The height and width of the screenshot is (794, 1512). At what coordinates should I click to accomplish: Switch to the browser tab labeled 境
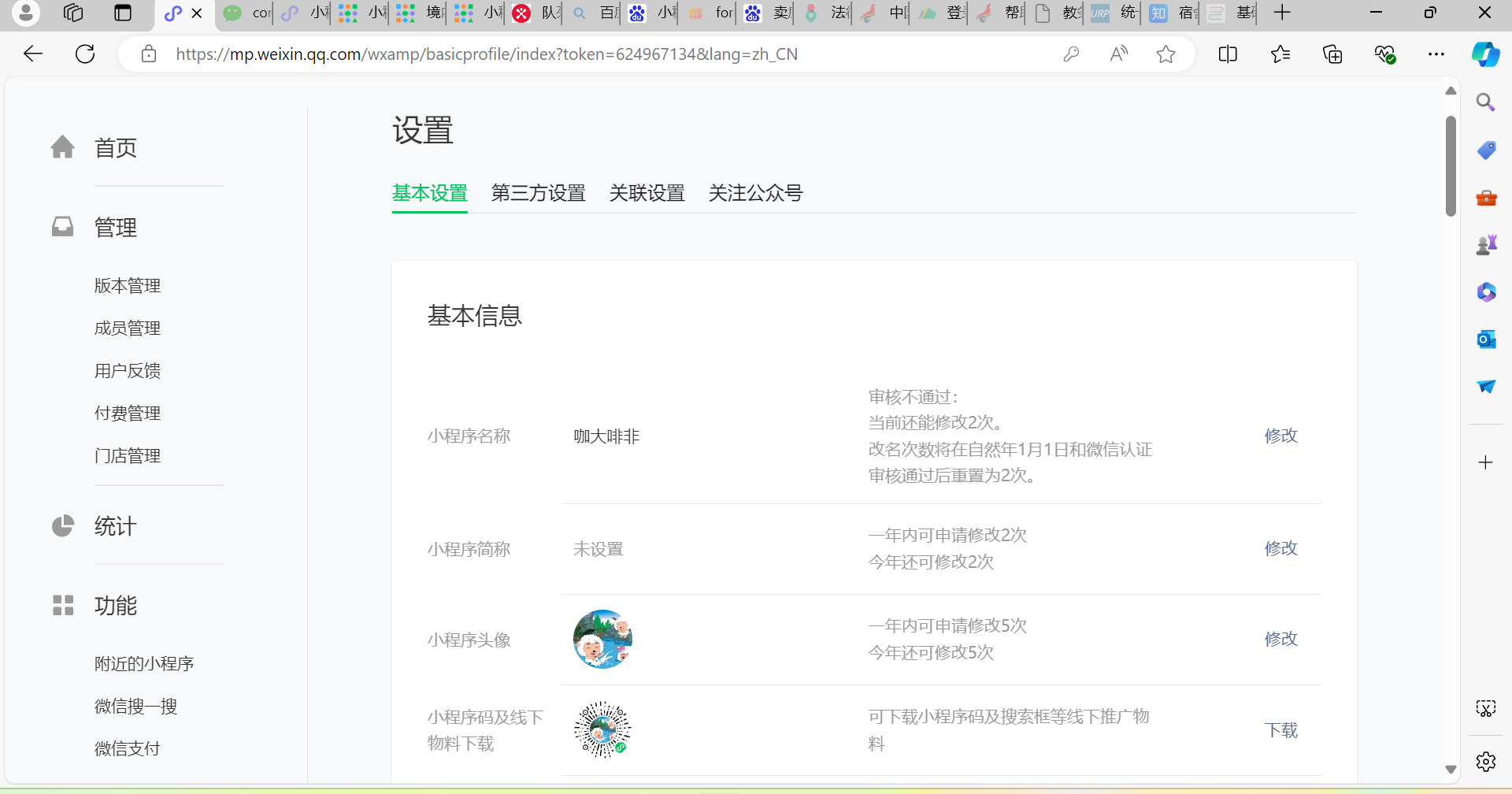tap(418, 13)
